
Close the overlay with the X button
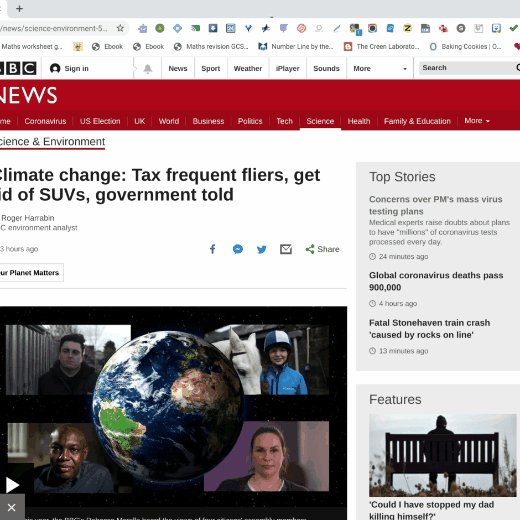click(x=12, y=507)
